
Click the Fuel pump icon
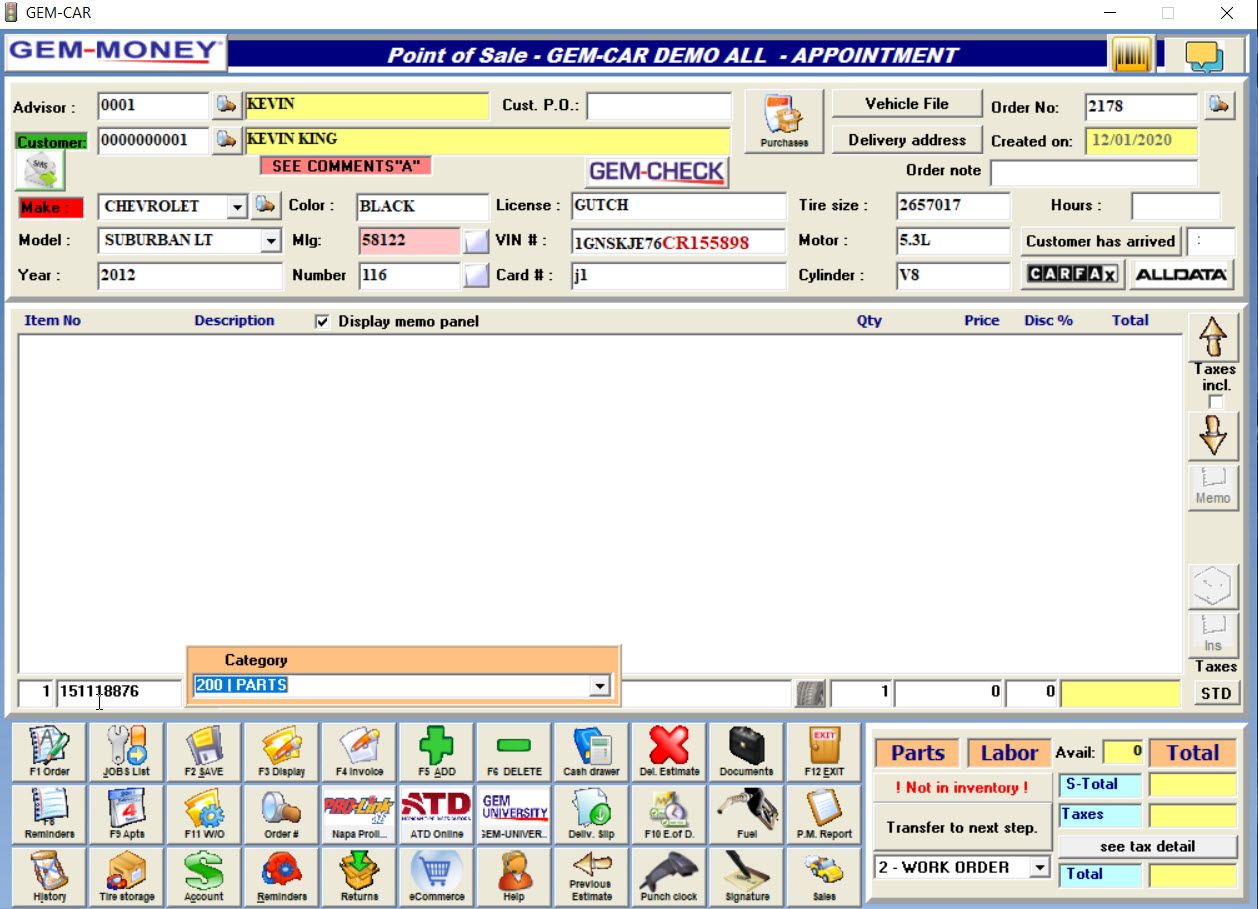(x=747, y=814)
